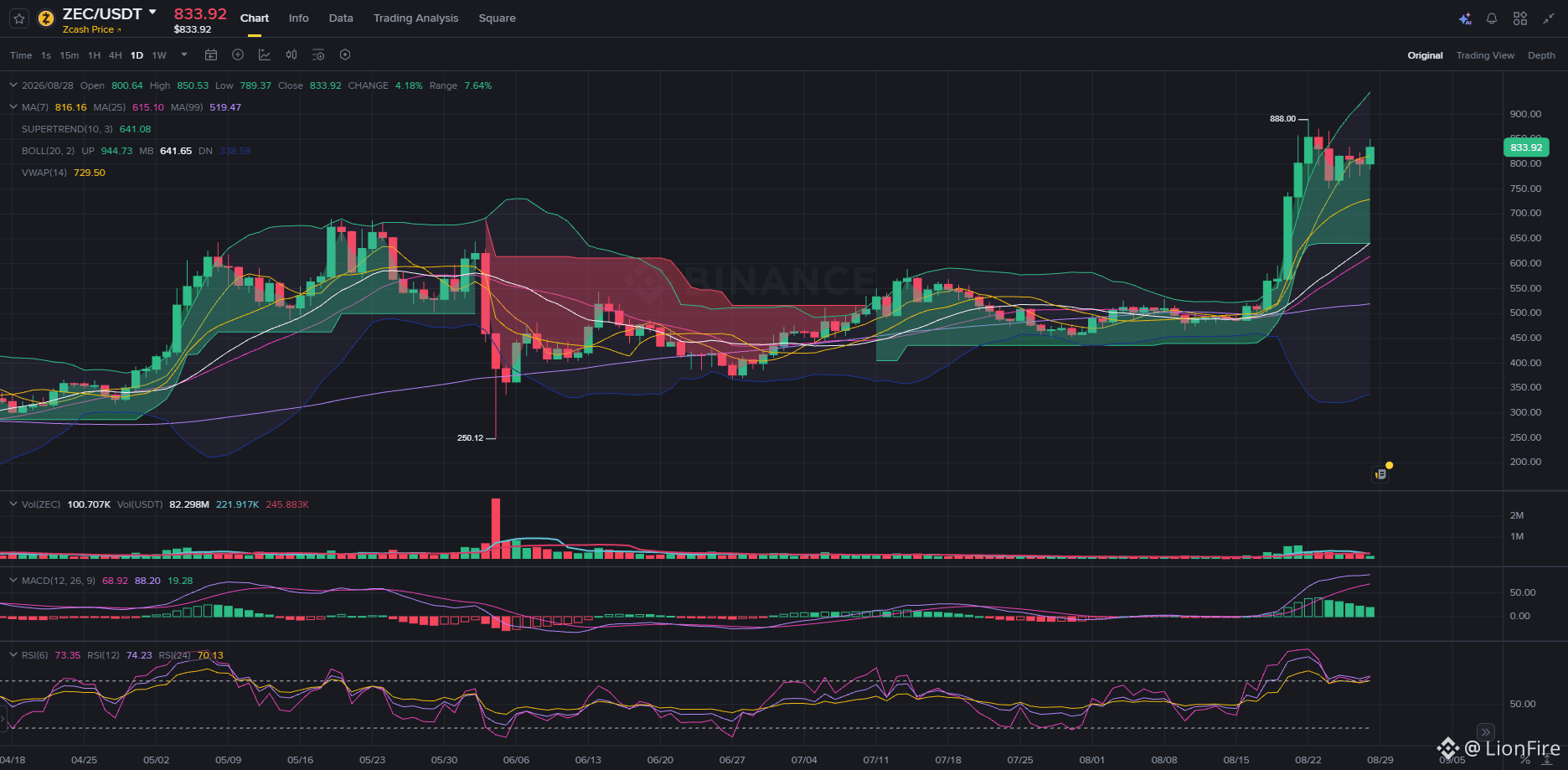Viewport: 1568px width, 770px height.
Task: Set interval to 1H
Action: point(95,55)
